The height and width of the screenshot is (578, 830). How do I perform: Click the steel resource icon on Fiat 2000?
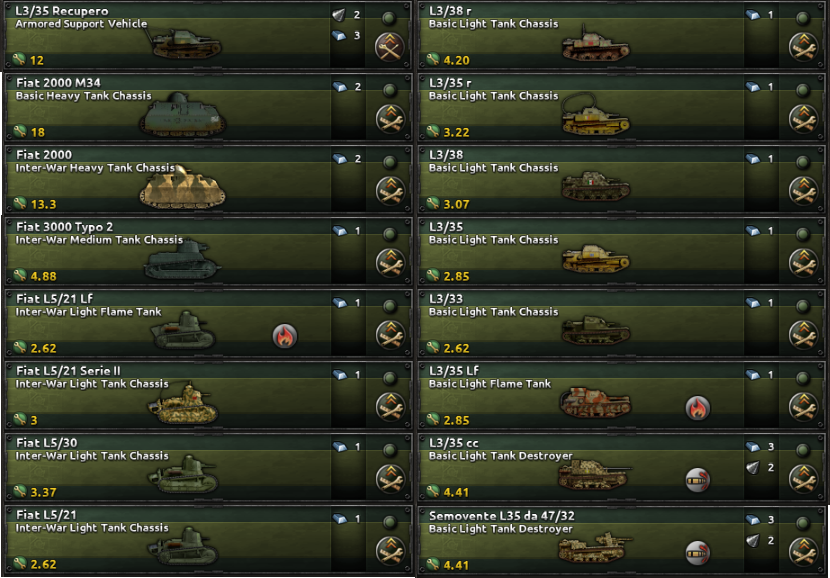[340, 159]
